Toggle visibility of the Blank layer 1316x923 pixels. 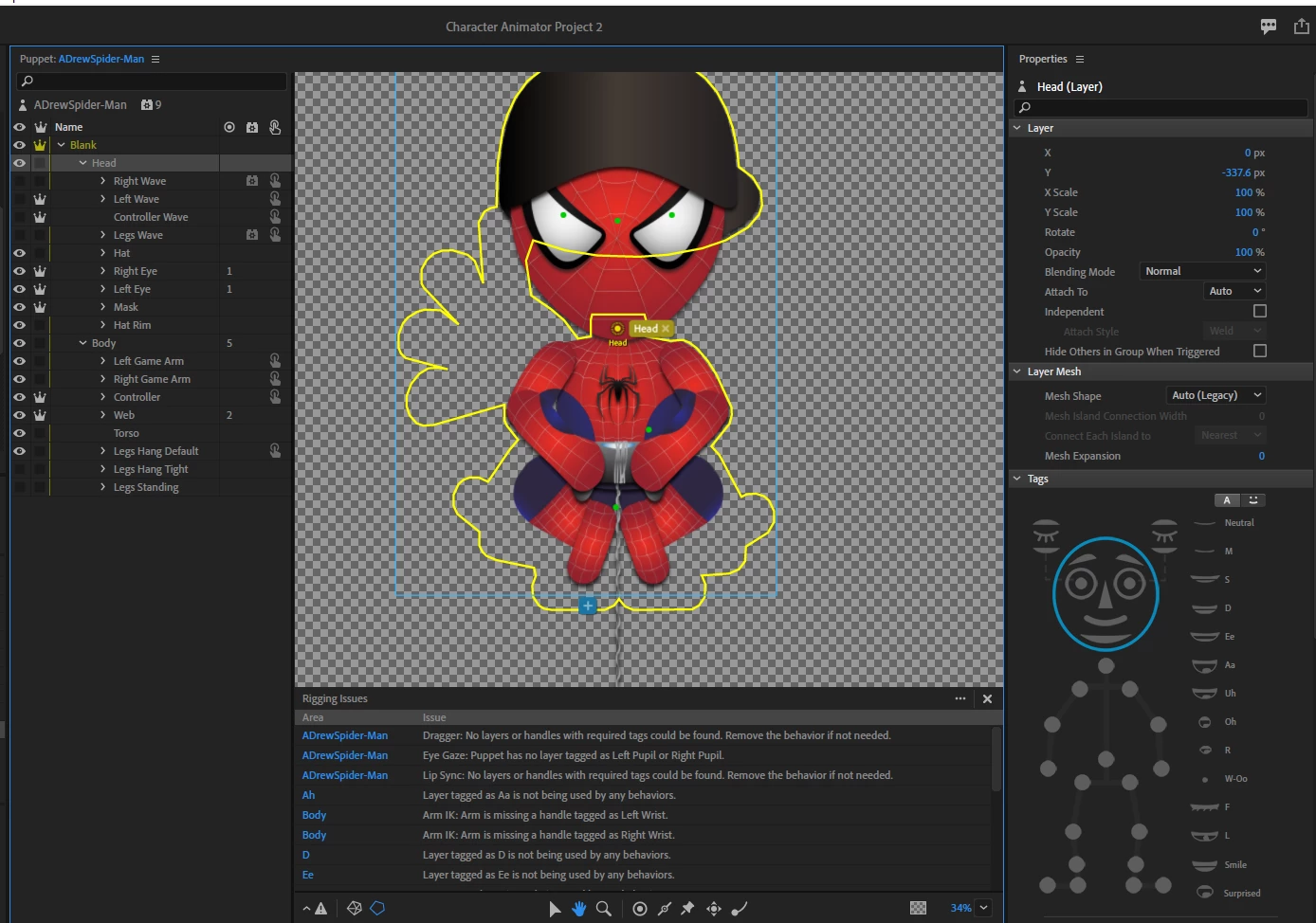[19, 145]
